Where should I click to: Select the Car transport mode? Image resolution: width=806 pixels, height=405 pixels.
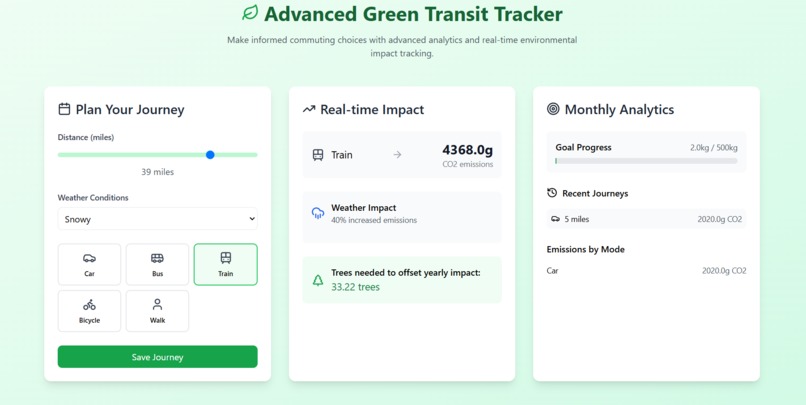point(89,264)
